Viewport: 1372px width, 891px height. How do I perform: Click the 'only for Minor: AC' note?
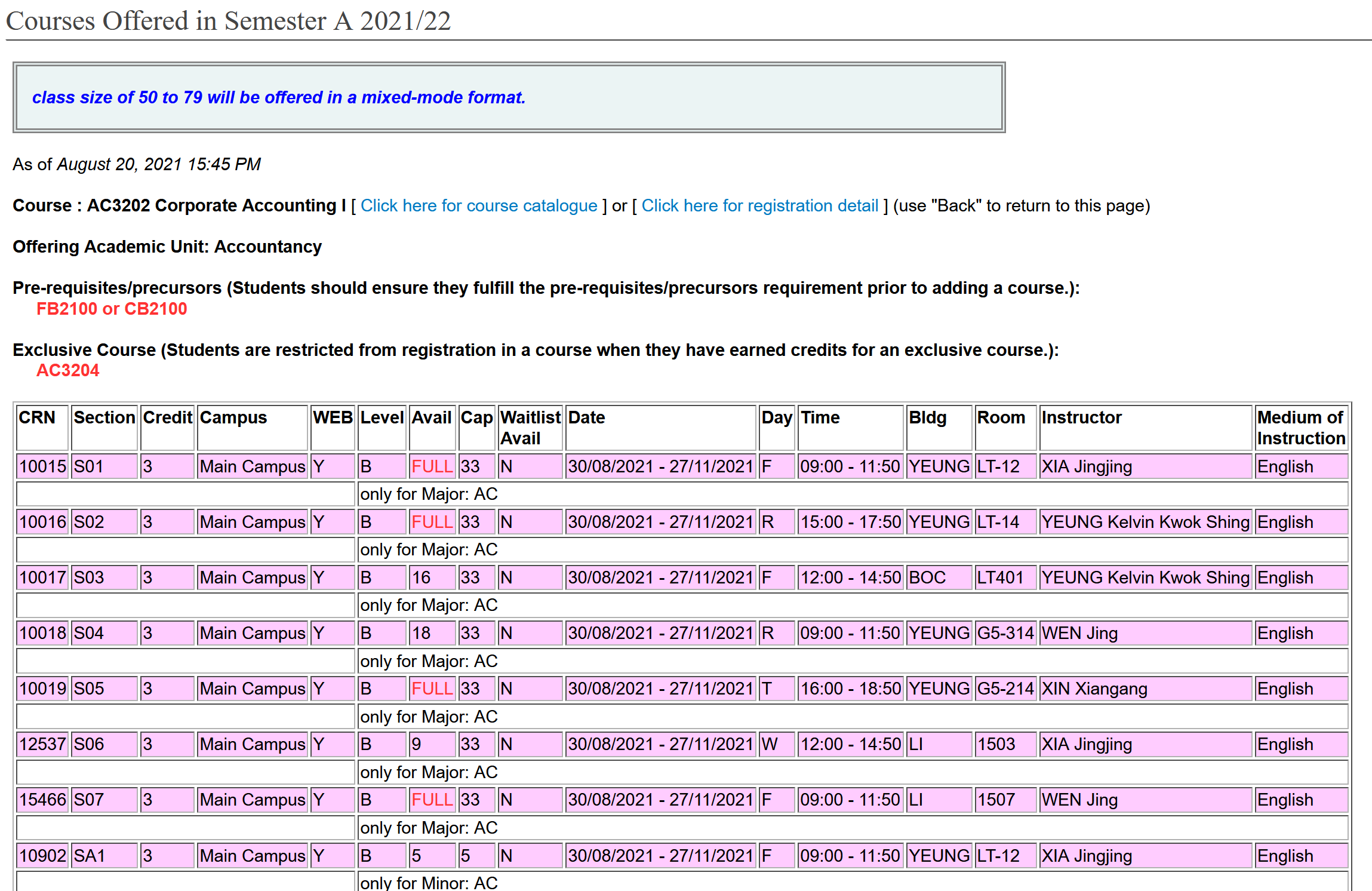pyautogui.click(x=429, y=883)
